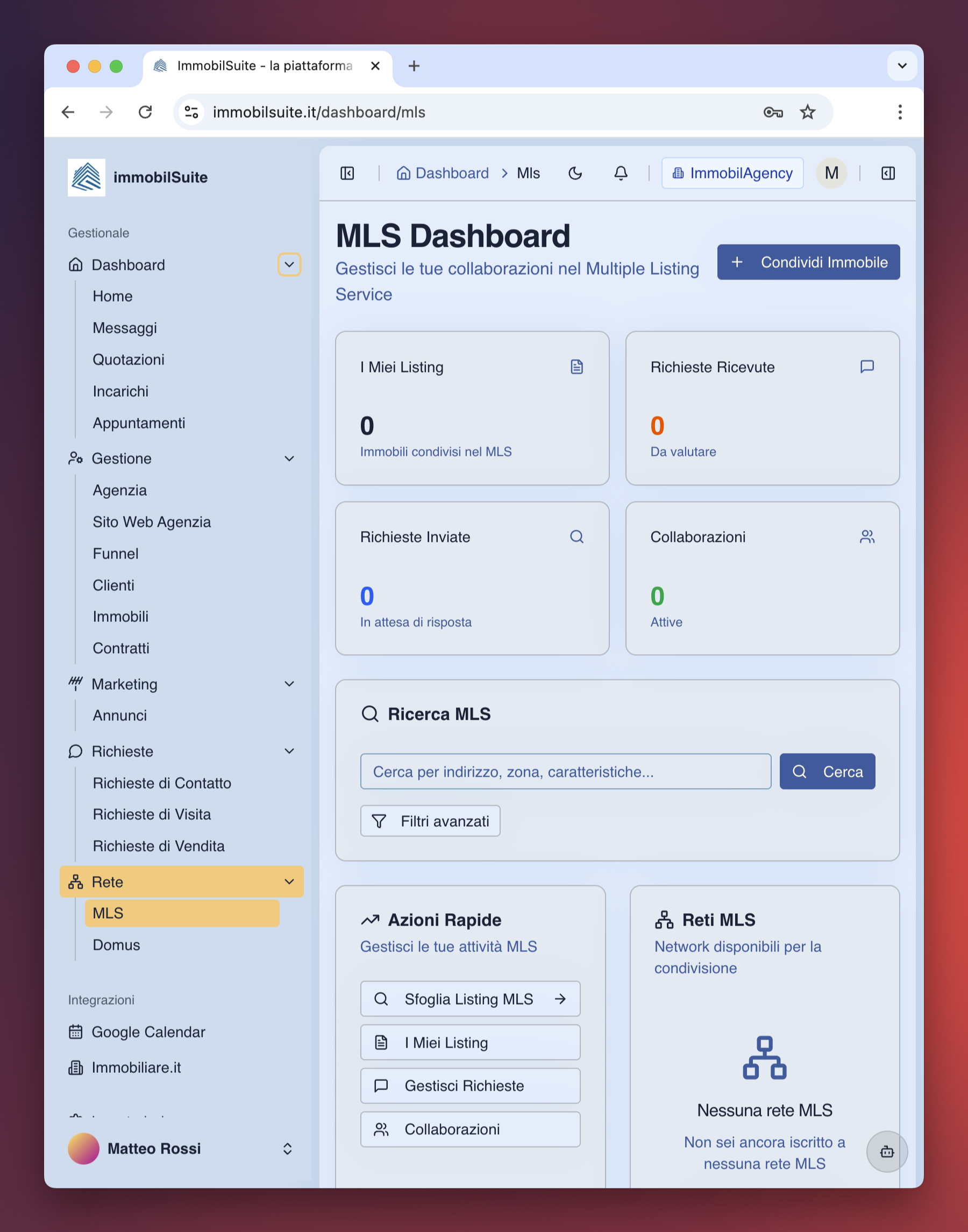This screenshot has width=968, height=1232.
Task: Select ImmobilAgency agency selector
Action: tap(732, 173)
